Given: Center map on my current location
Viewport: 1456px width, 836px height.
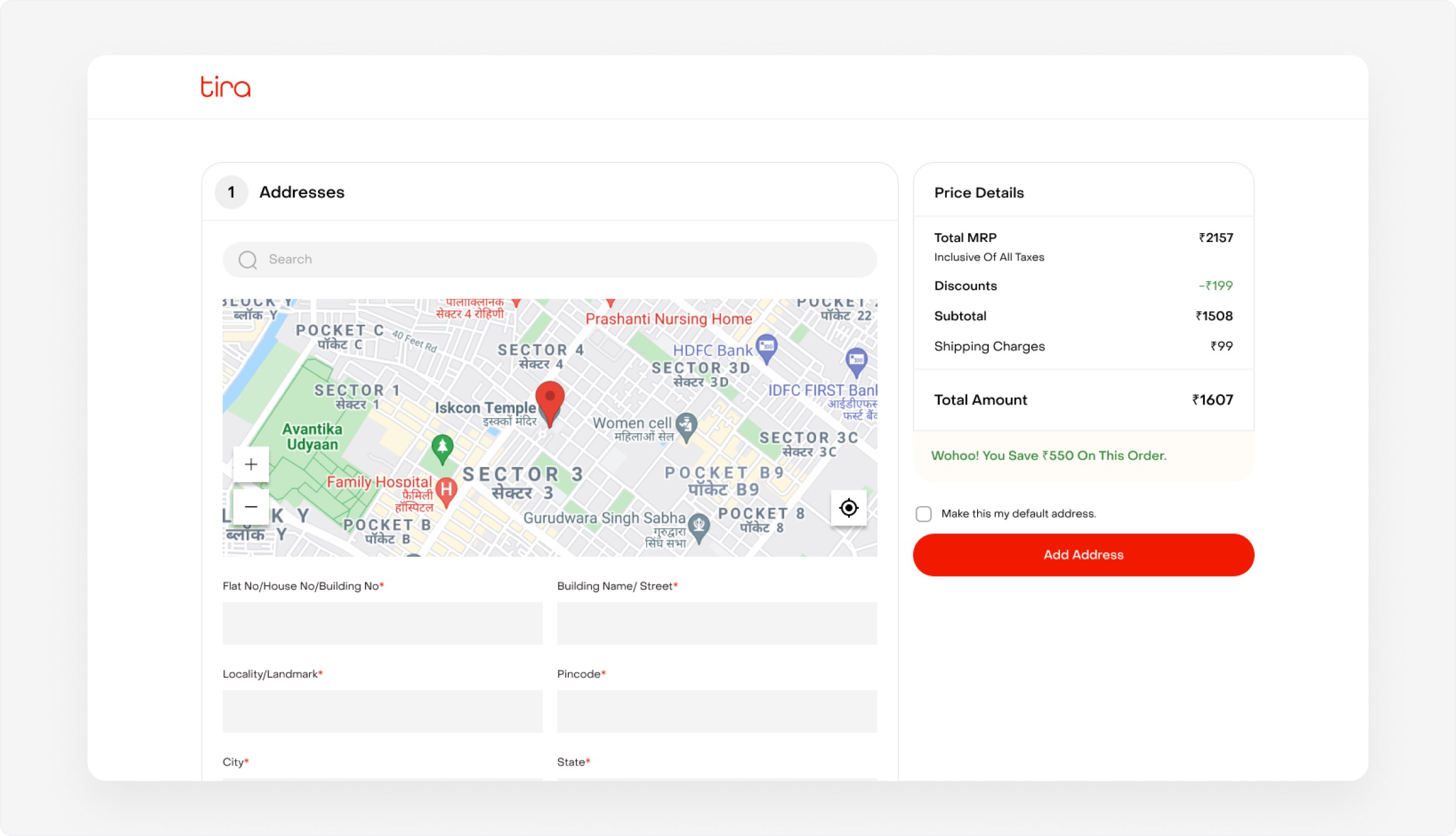Looking at the screenshot, I should (848, 508).
